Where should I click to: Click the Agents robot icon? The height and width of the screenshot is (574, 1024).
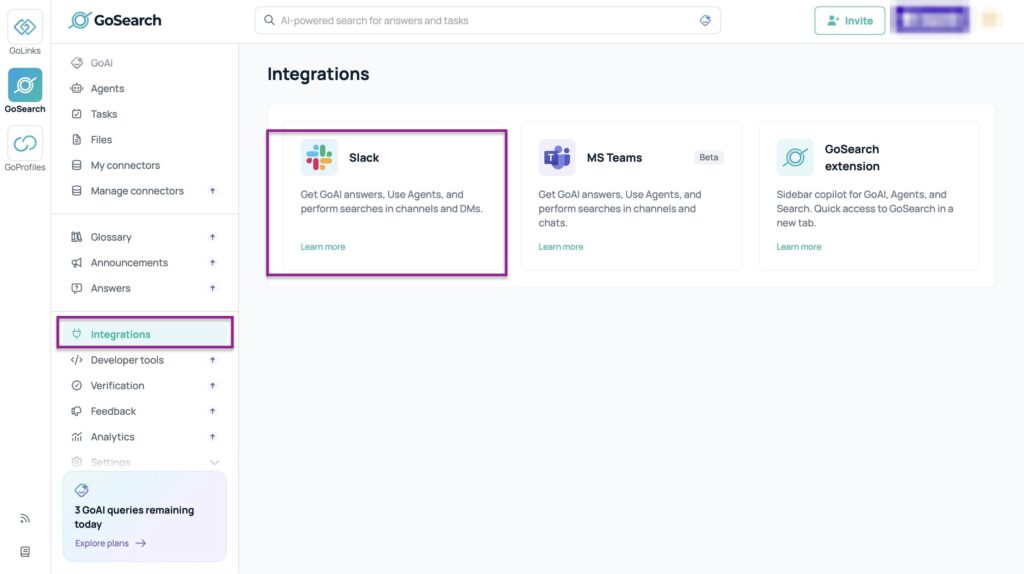[76, 88]
